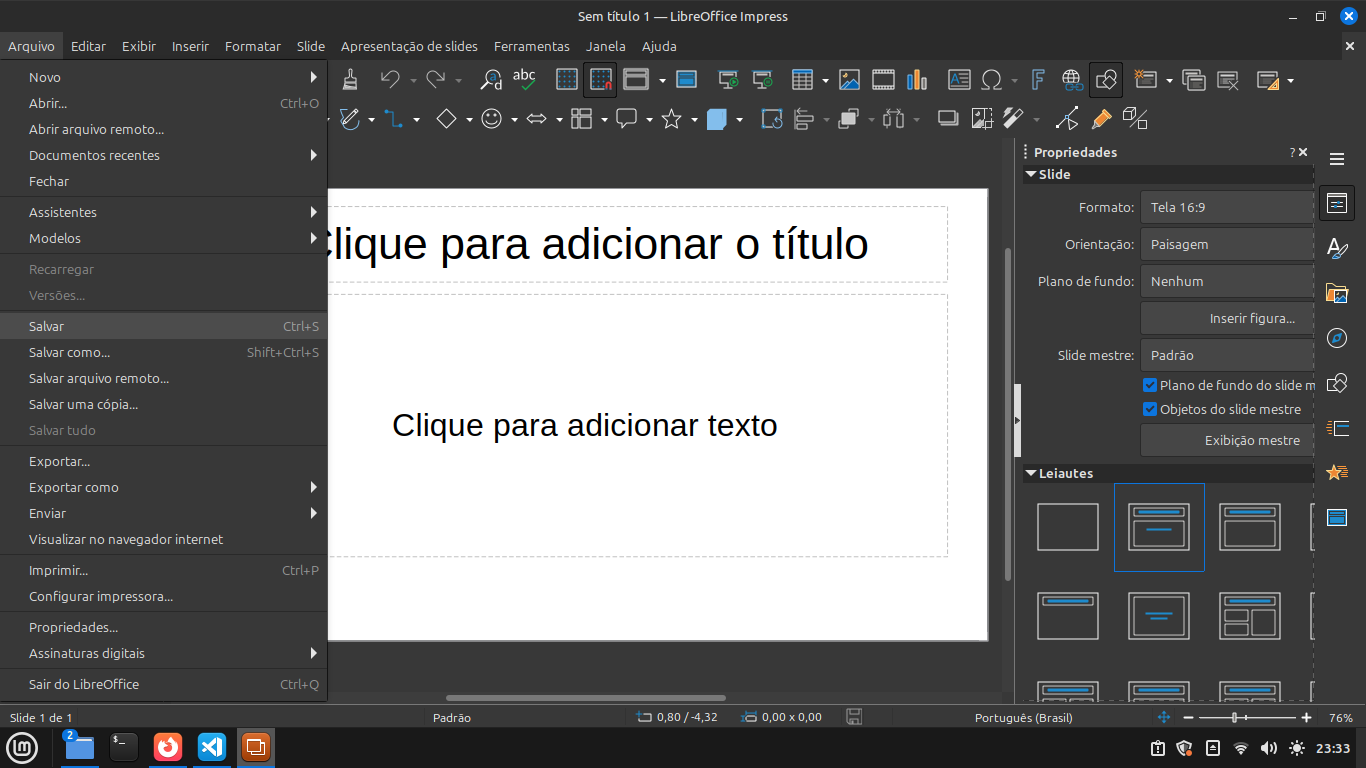This screenshot has width=1366, height=768.
Task: Open the 'Documentos recentes' submenu
Action: (x=164, y=155)
